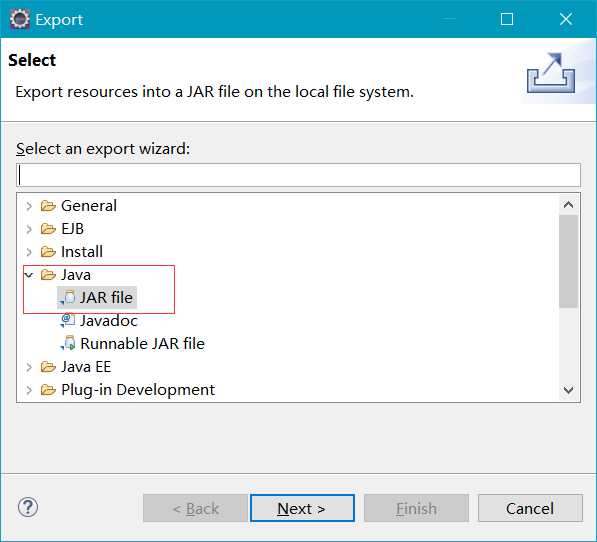Screen dimensions: 597x542
Task: Click the EJB folder icon
Action: click(48, 229)
